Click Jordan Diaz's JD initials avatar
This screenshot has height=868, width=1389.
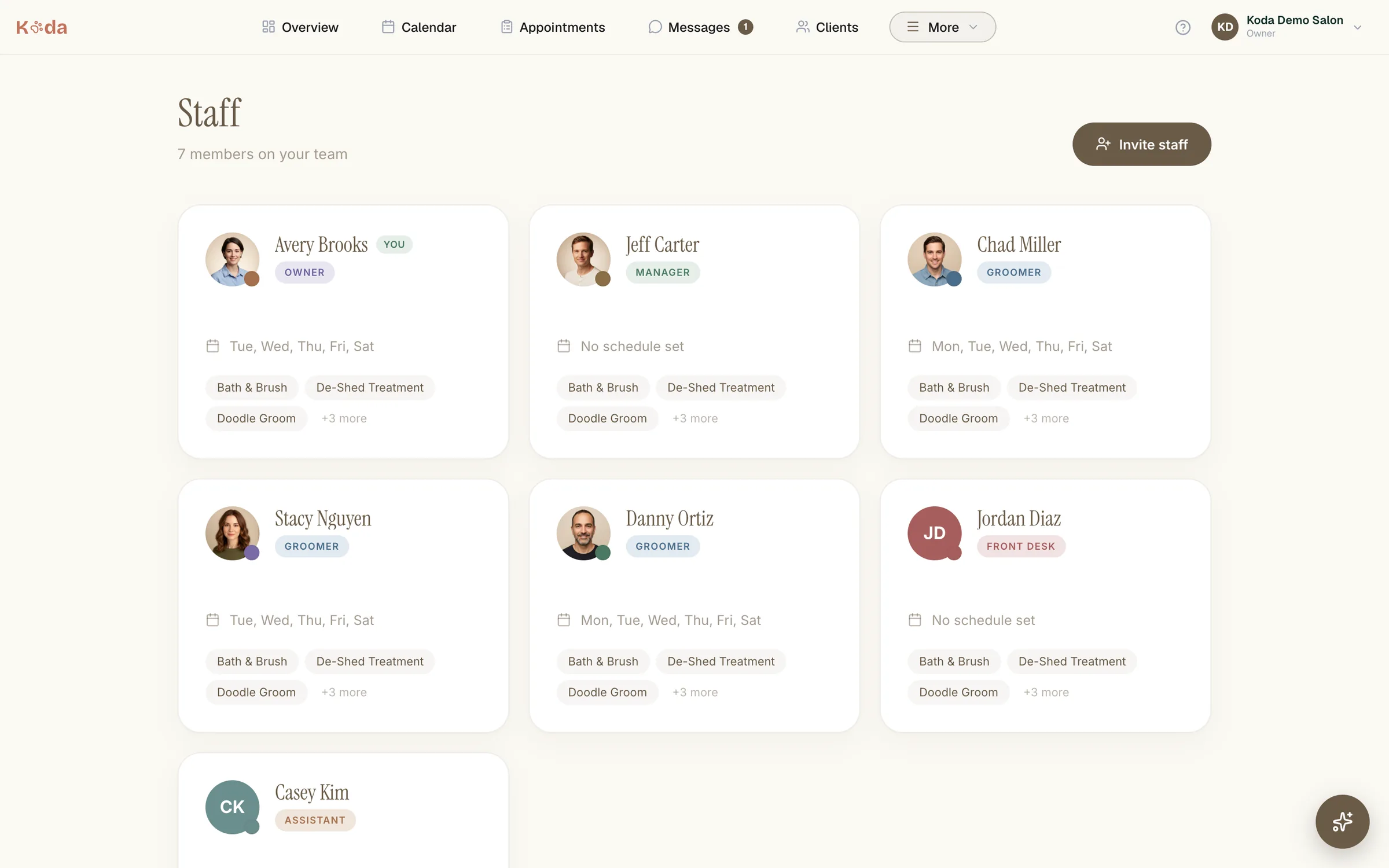pyautogui.click(x=934, y=533)
